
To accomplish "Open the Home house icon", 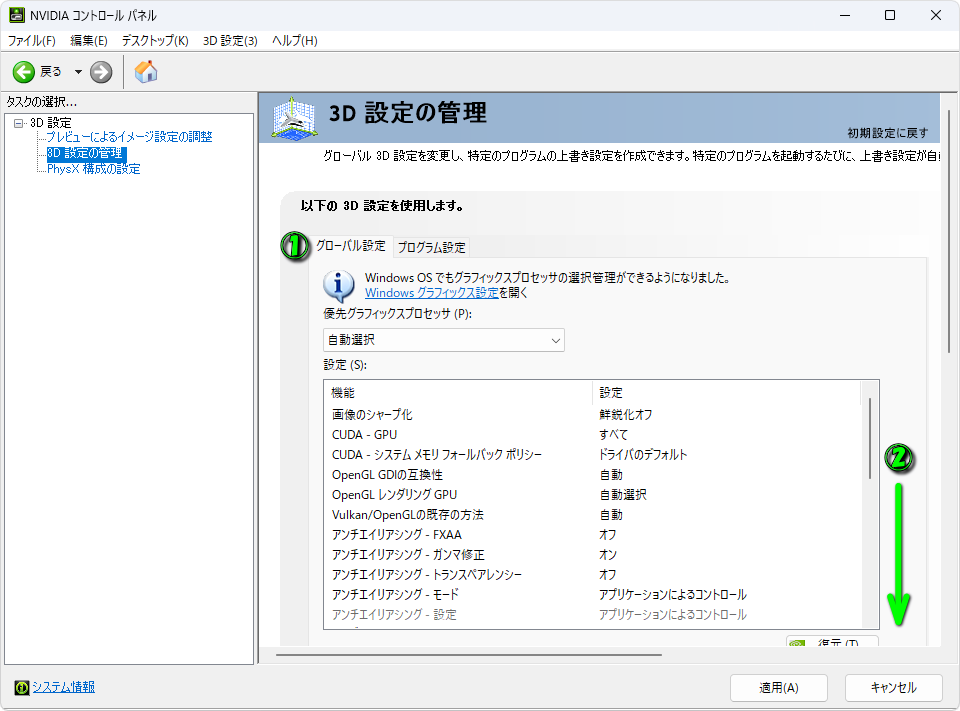I will 146,72.
